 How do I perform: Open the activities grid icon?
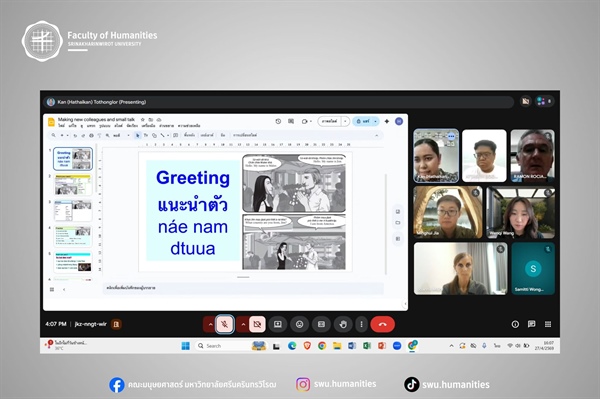[548, 324]
